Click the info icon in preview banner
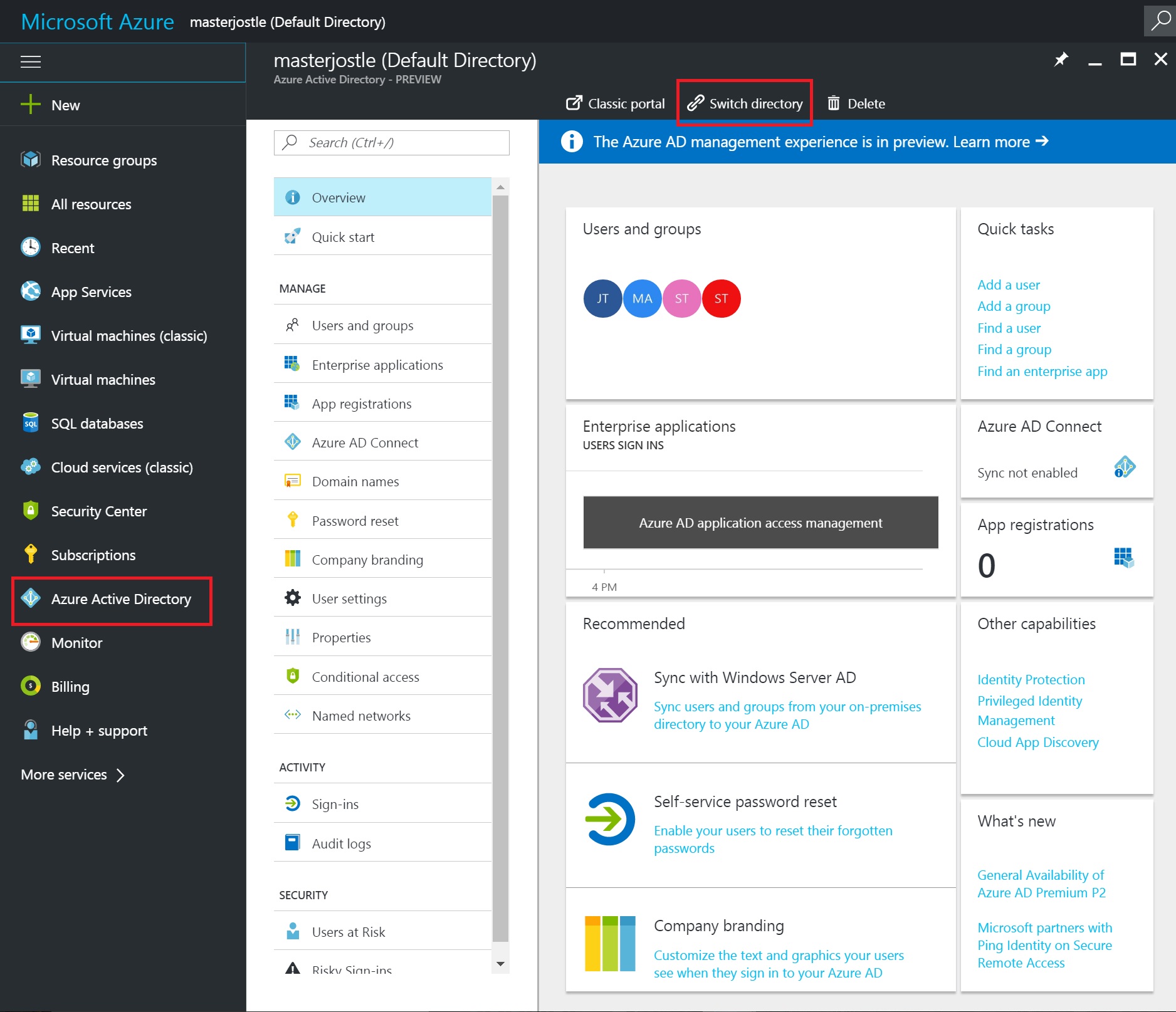This screenshot has height=1012, width=1176. 571,142
